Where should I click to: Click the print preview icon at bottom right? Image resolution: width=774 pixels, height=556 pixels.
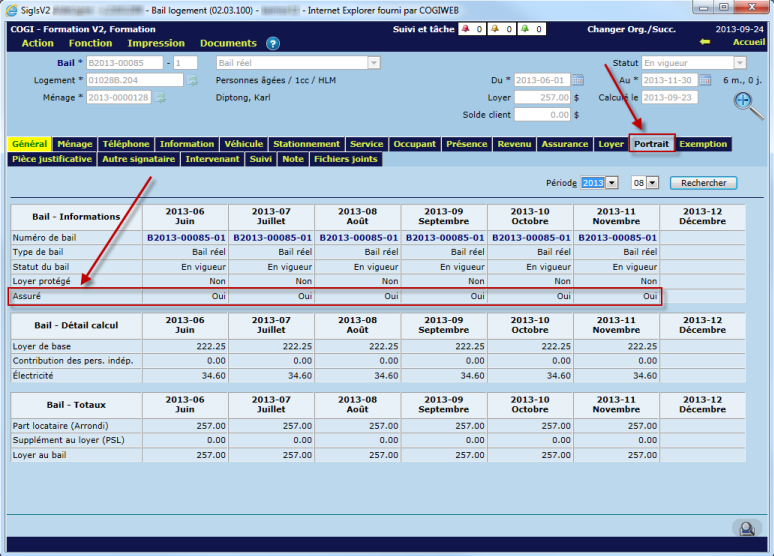point(744,528)
